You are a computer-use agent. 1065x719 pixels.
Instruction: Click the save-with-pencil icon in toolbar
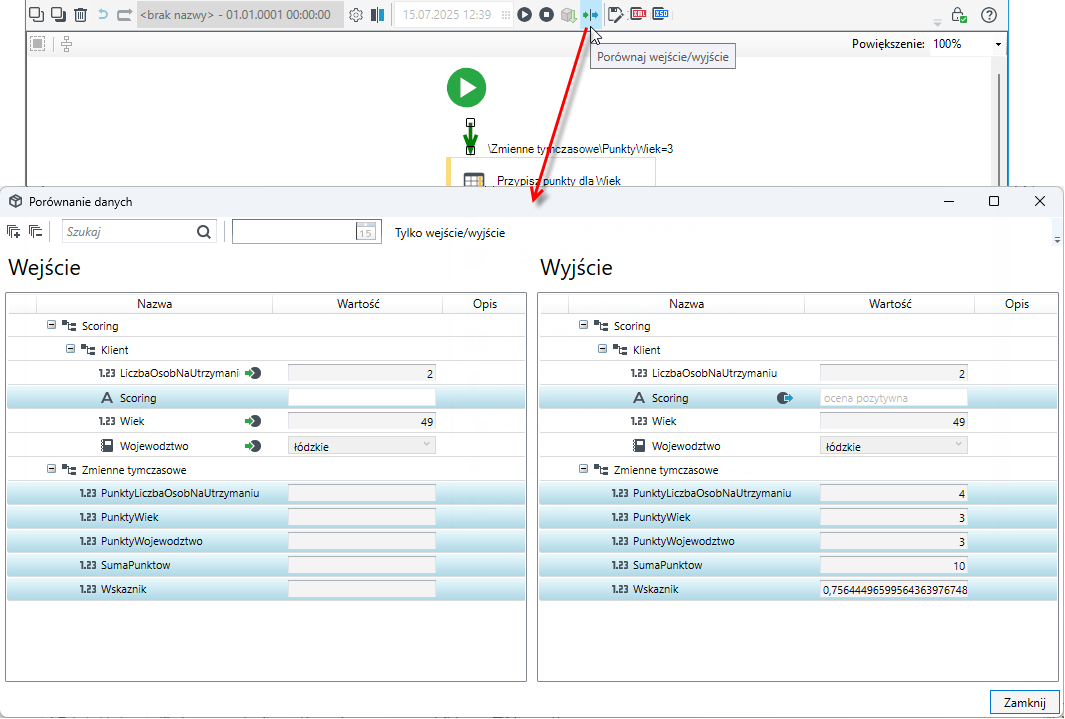(x=615, y=14)
